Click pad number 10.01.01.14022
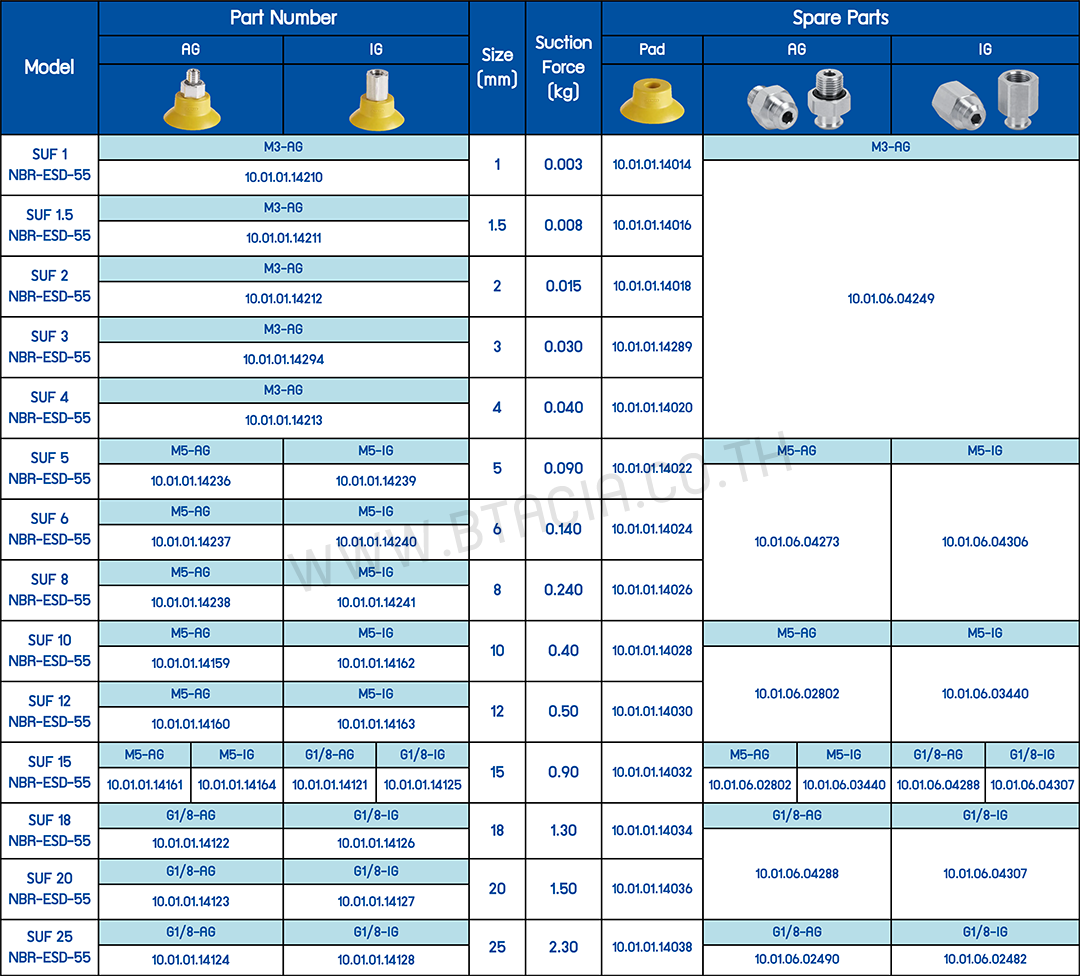Image resolution: width=1080 pixels, height=976 pixels. tap(652, 468)
